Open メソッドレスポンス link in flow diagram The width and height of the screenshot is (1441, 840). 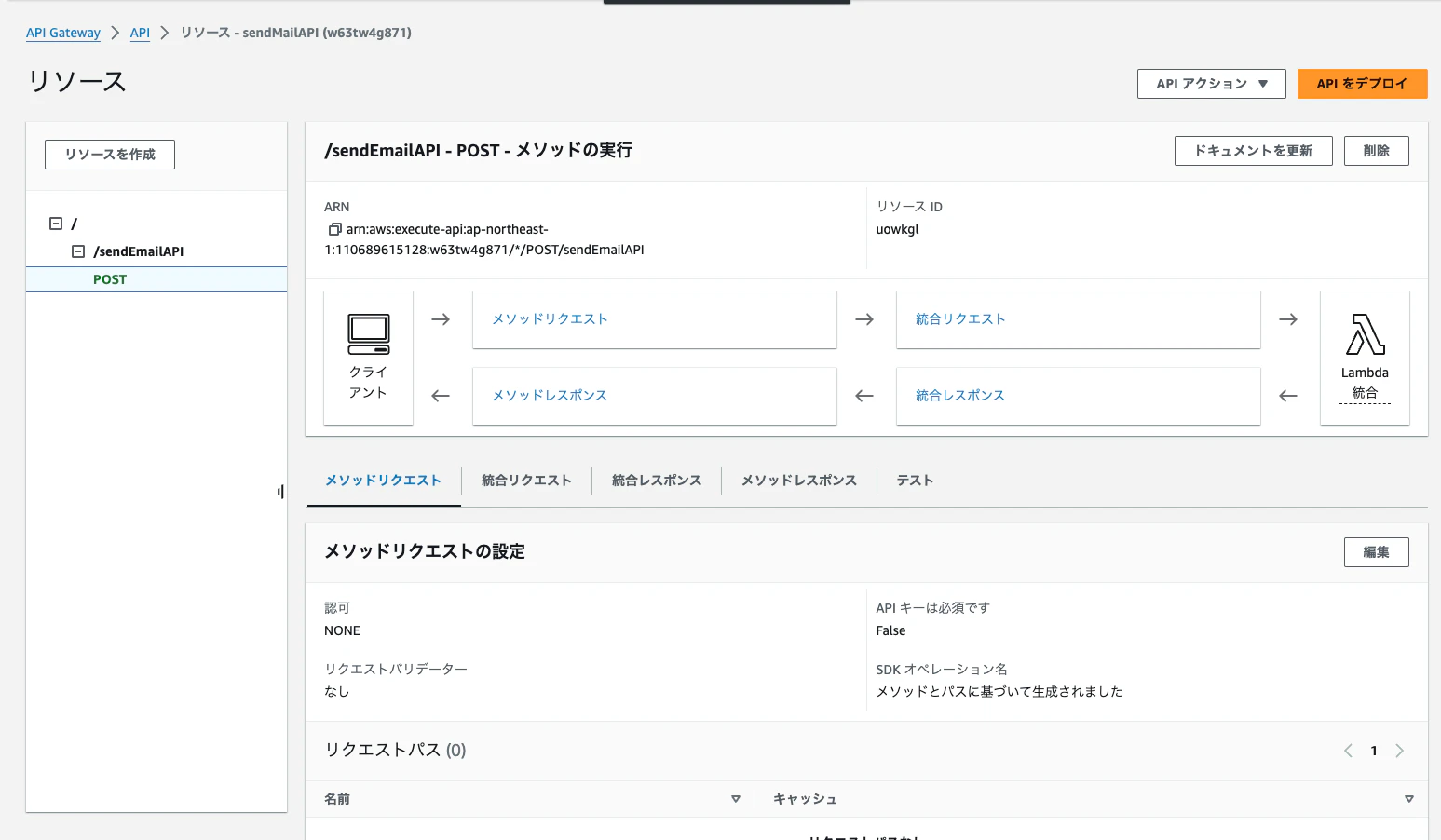click(x=550, y=396)
